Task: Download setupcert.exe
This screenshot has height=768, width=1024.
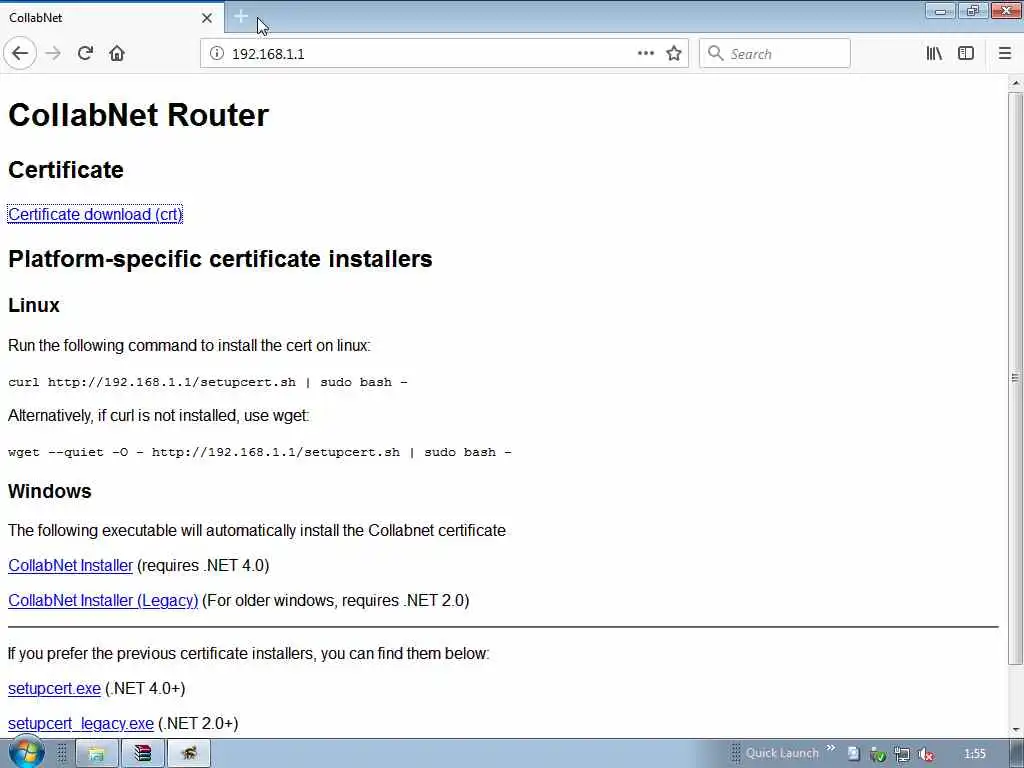Action: tap(54, 688)
